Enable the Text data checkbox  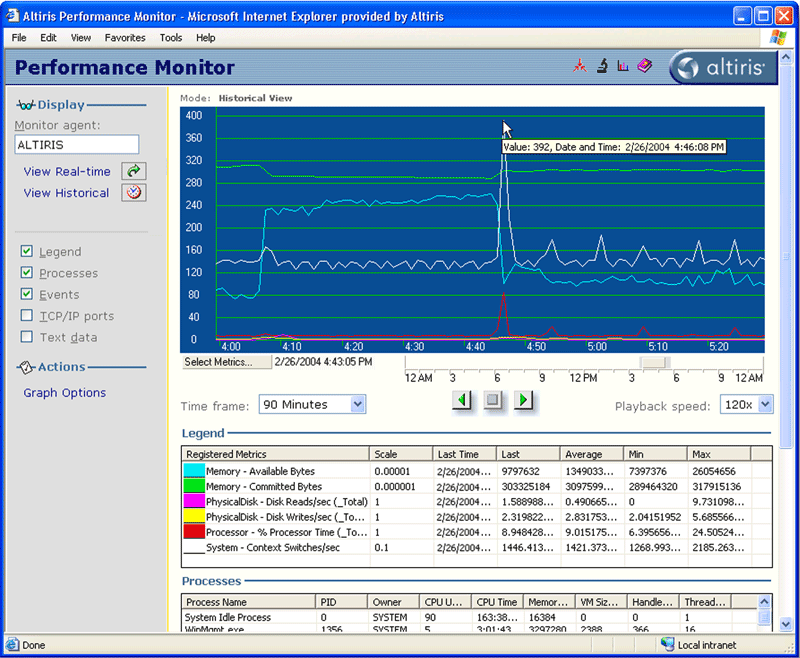tap(27, 338)
